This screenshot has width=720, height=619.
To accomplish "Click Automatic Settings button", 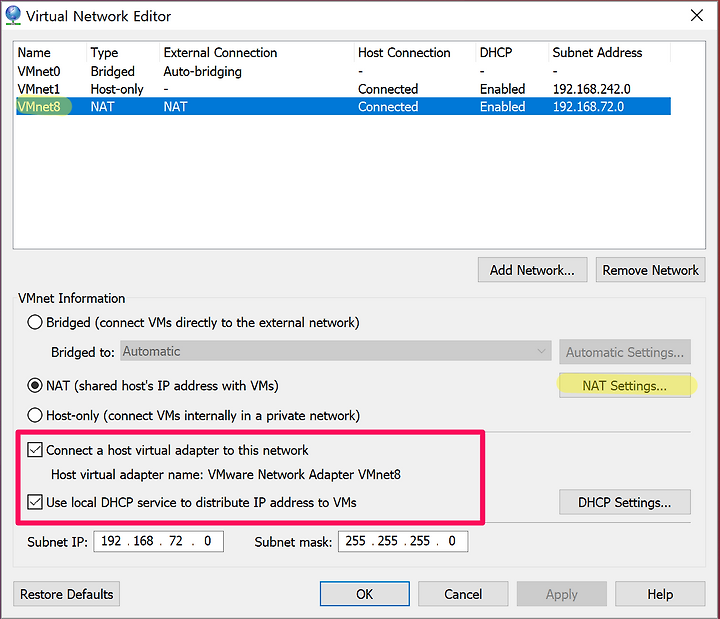I will (624, 352).
